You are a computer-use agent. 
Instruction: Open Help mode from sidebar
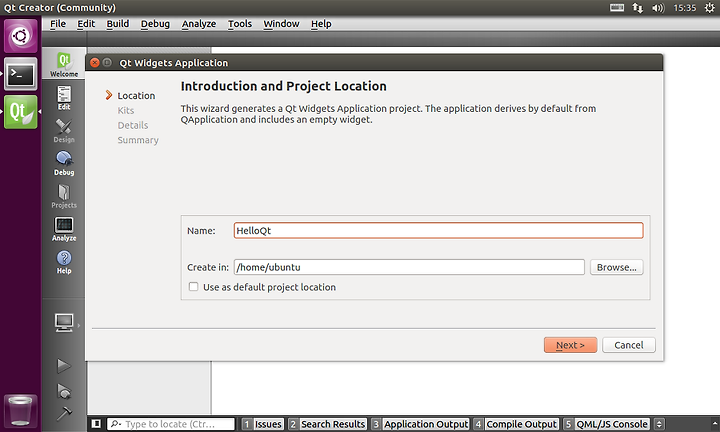[x=64, y=262]
